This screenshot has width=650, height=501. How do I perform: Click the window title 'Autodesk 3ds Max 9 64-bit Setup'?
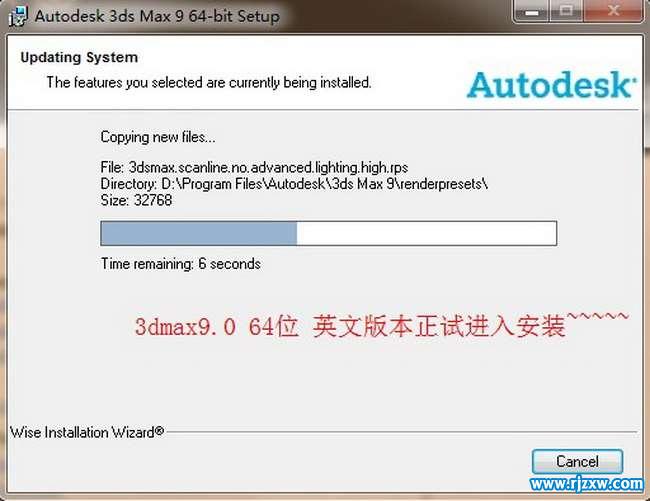[x=157, y=17]
